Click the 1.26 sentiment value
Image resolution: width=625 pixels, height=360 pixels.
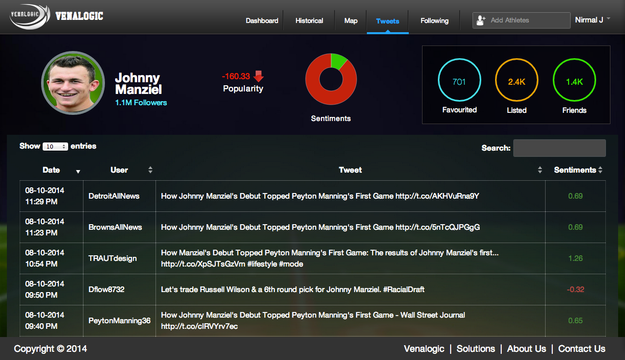575,258
